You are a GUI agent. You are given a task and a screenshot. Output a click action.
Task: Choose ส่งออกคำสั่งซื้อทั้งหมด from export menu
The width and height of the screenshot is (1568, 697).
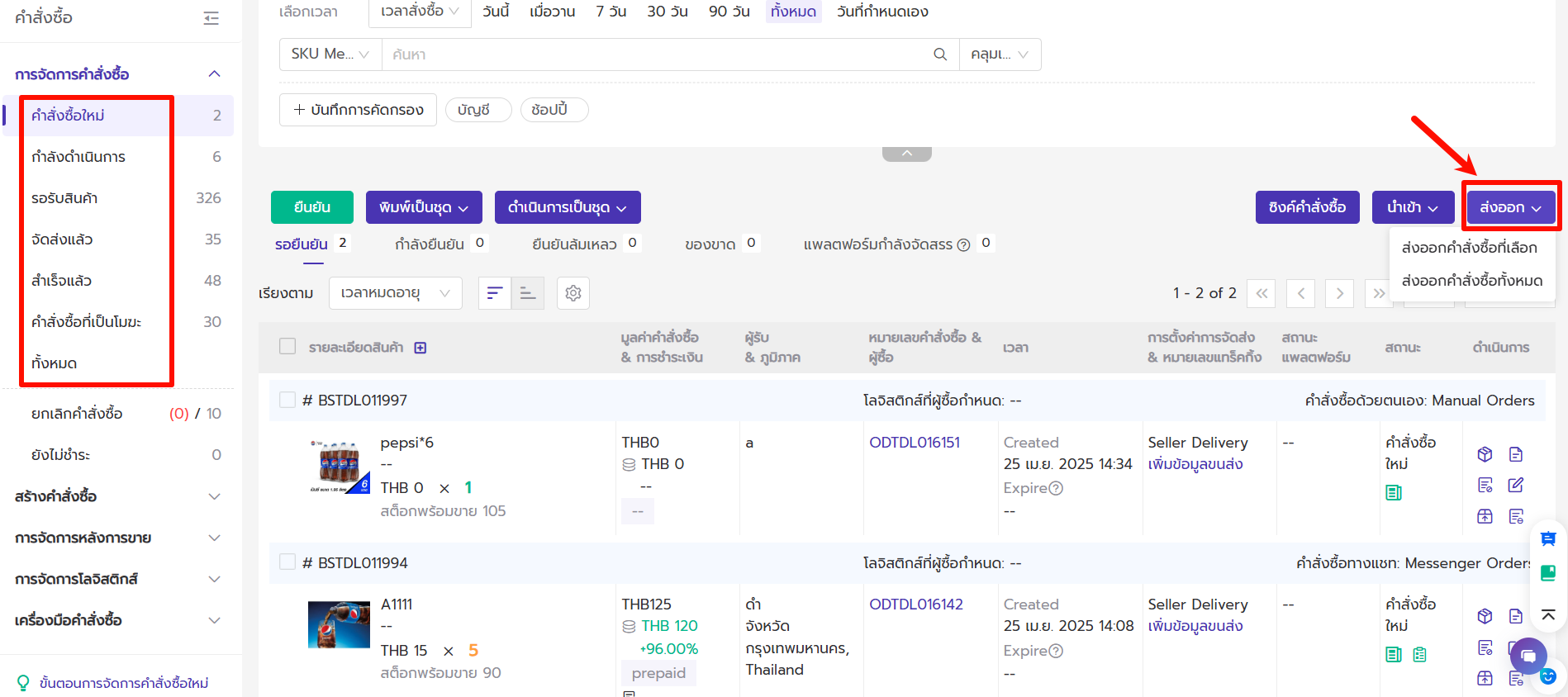pos(1472,281)
